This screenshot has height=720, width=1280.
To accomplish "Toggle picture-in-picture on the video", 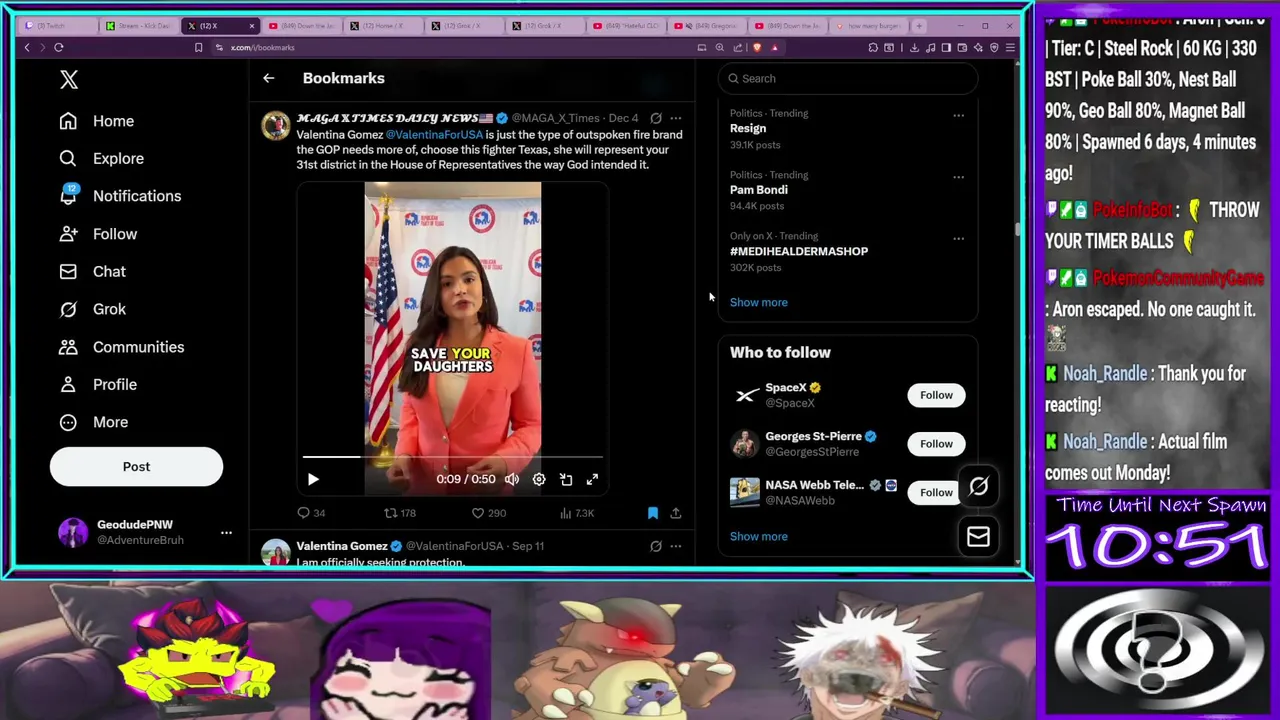I will [x=566, y=480].
